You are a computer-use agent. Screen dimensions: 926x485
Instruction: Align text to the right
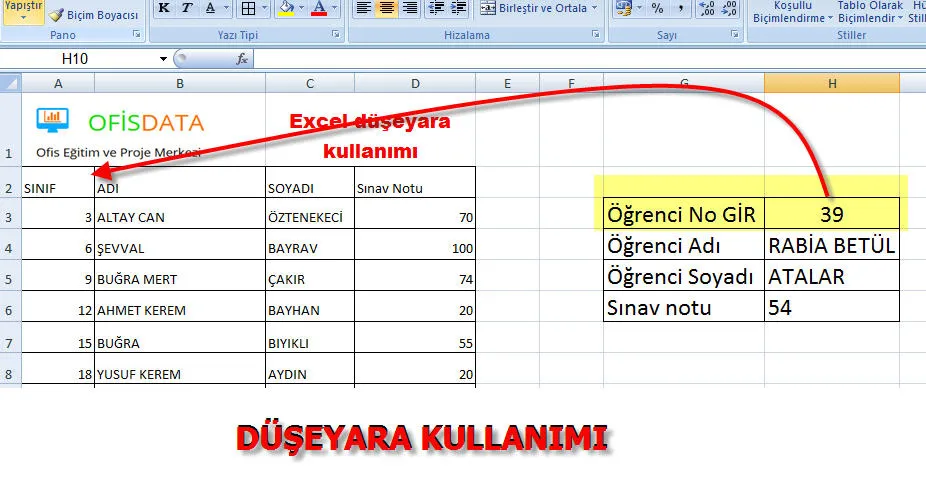click(410, 9)
